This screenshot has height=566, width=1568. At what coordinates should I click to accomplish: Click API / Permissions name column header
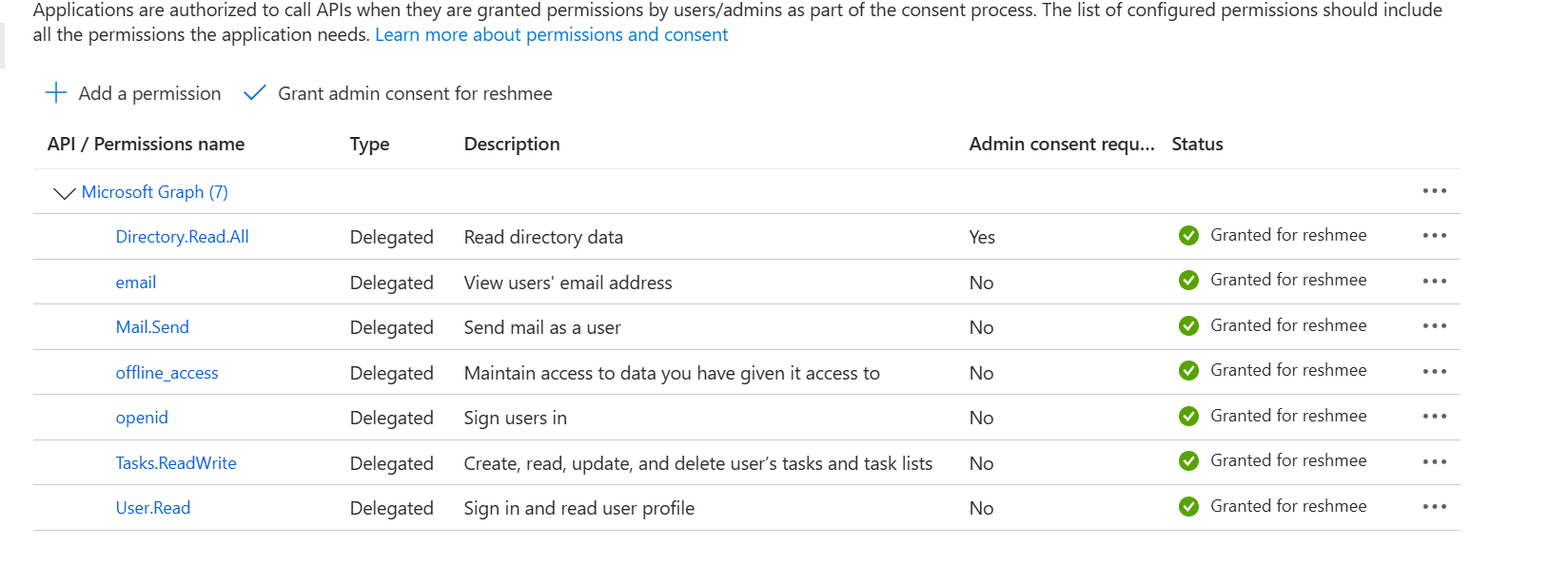pos(147,144)
